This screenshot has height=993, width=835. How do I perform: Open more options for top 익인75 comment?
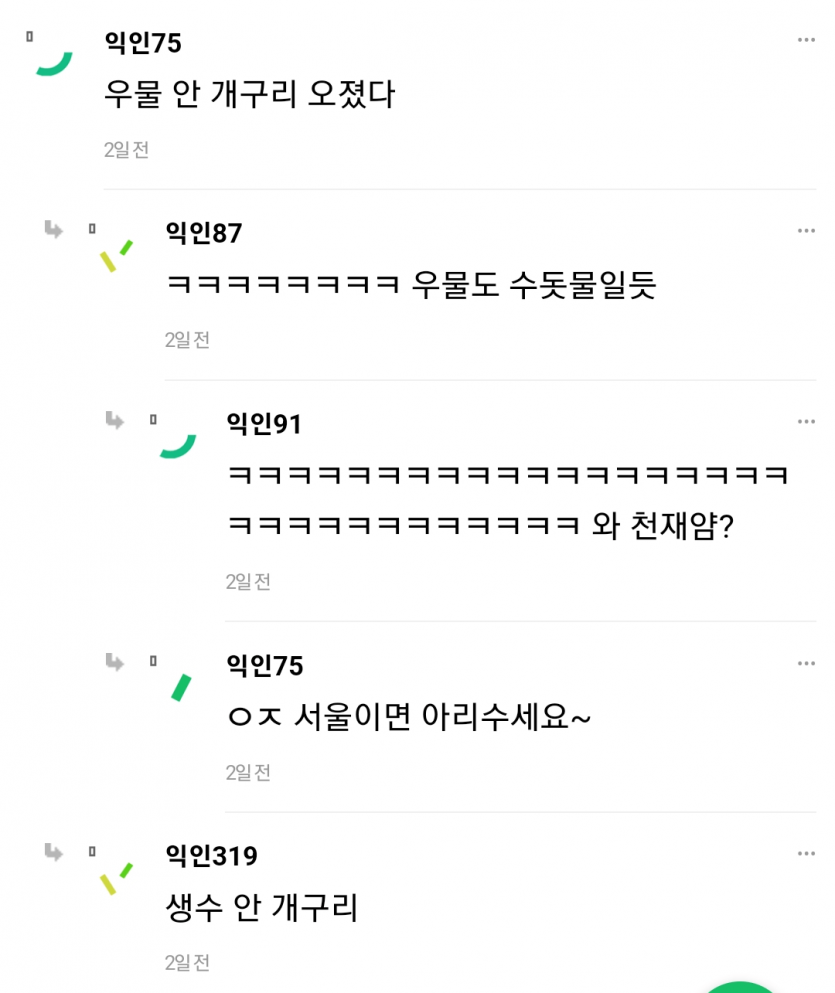[806, 41]
